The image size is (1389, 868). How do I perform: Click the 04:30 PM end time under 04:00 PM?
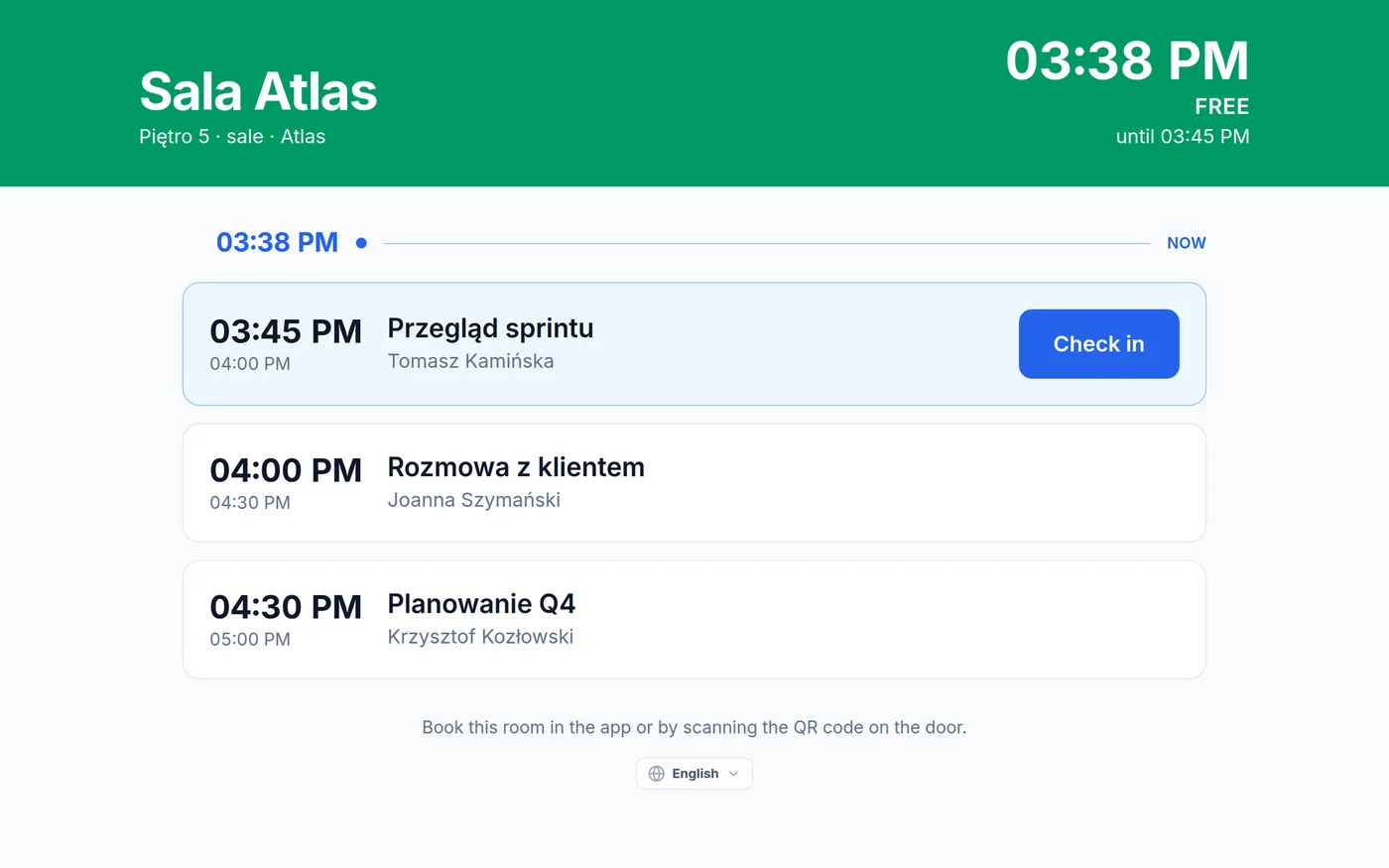pyautogui.click(x=250, y=503)
